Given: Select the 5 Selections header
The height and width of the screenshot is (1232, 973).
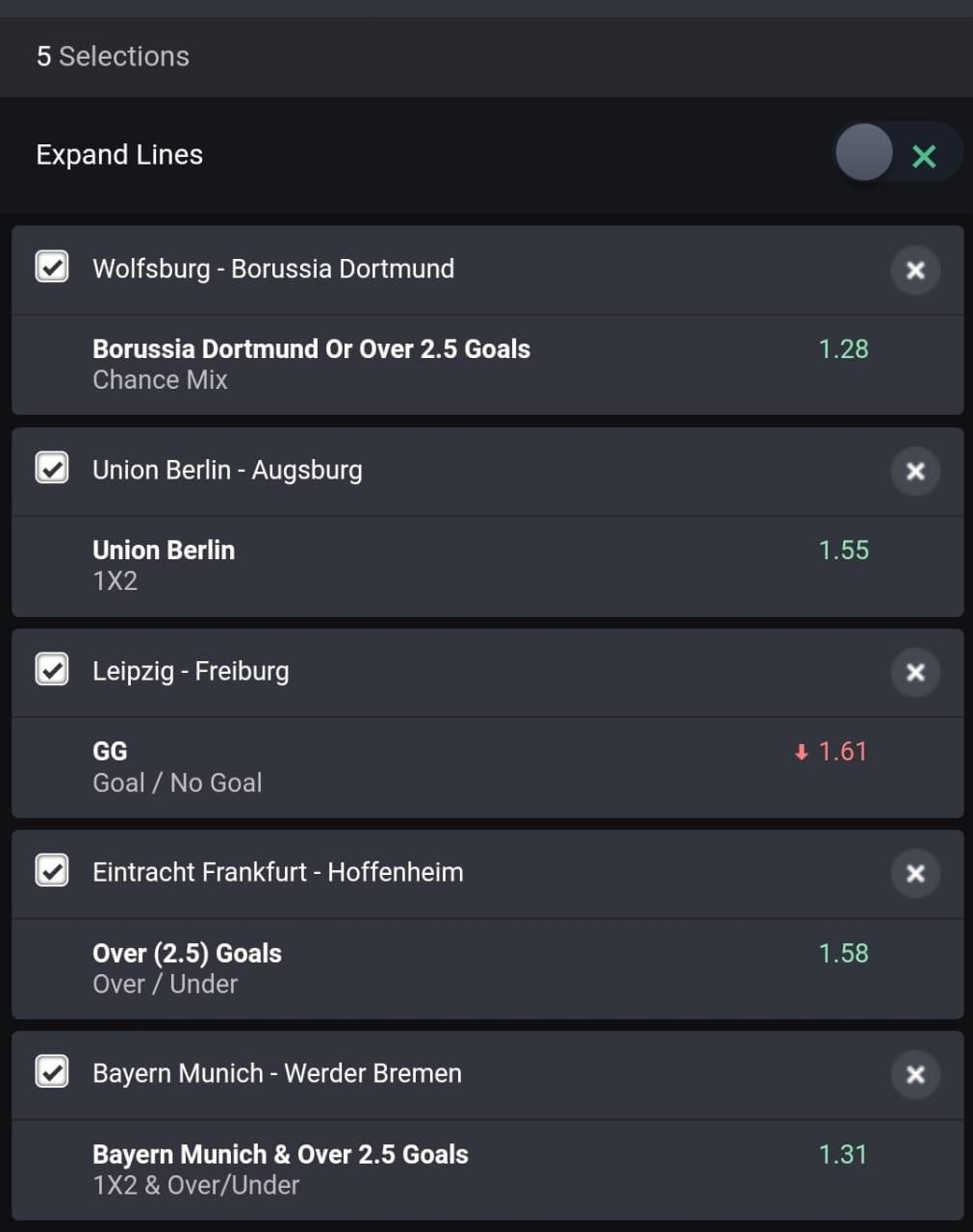Looking at the screenshot, I should point(113,57).
